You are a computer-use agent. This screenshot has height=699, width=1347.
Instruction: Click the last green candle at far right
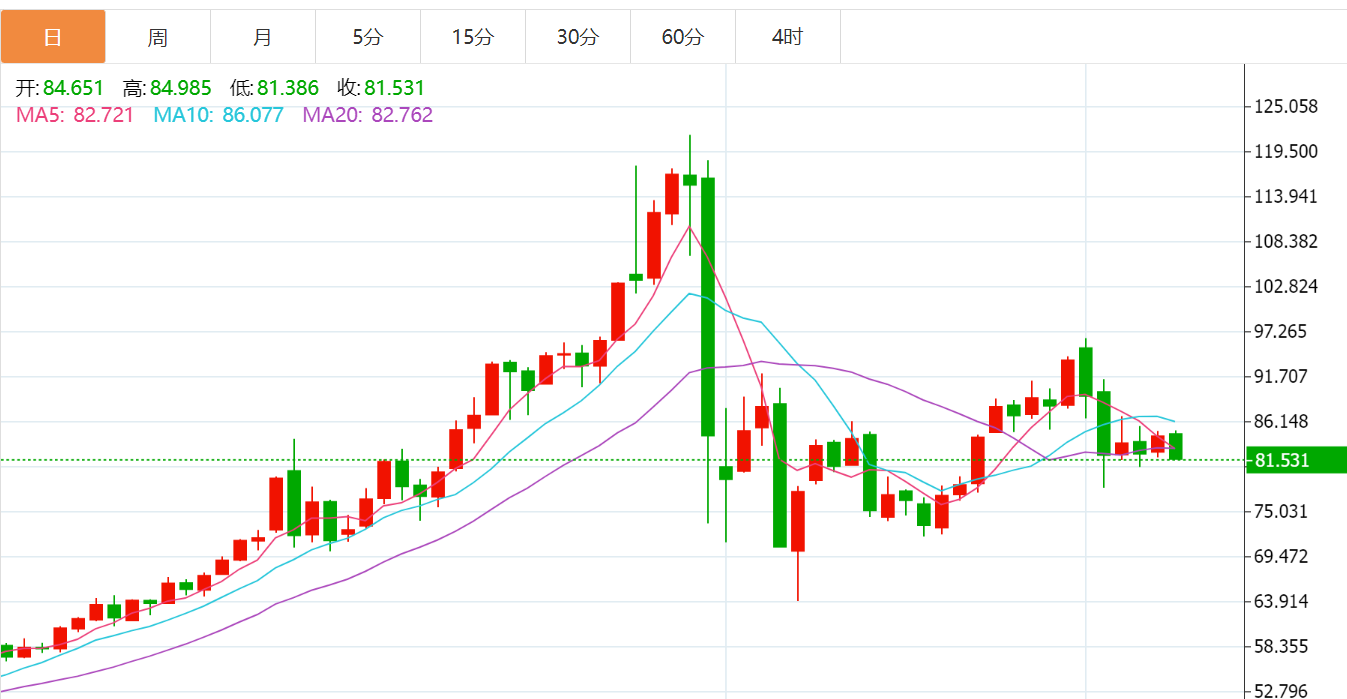[1176, 446]
